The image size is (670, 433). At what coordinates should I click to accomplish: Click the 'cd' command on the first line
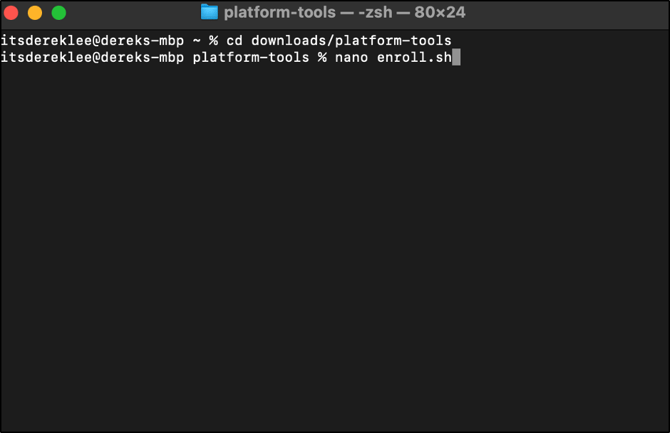[x=234, y=41]
